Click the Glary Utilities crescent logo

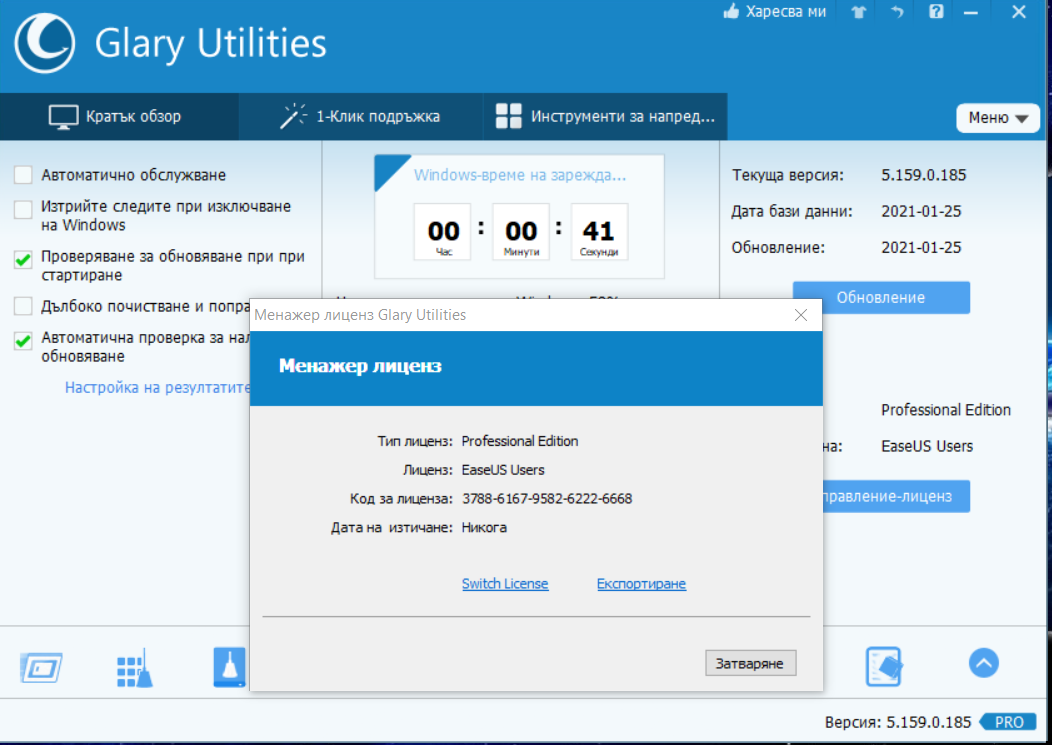pos(44,44)
